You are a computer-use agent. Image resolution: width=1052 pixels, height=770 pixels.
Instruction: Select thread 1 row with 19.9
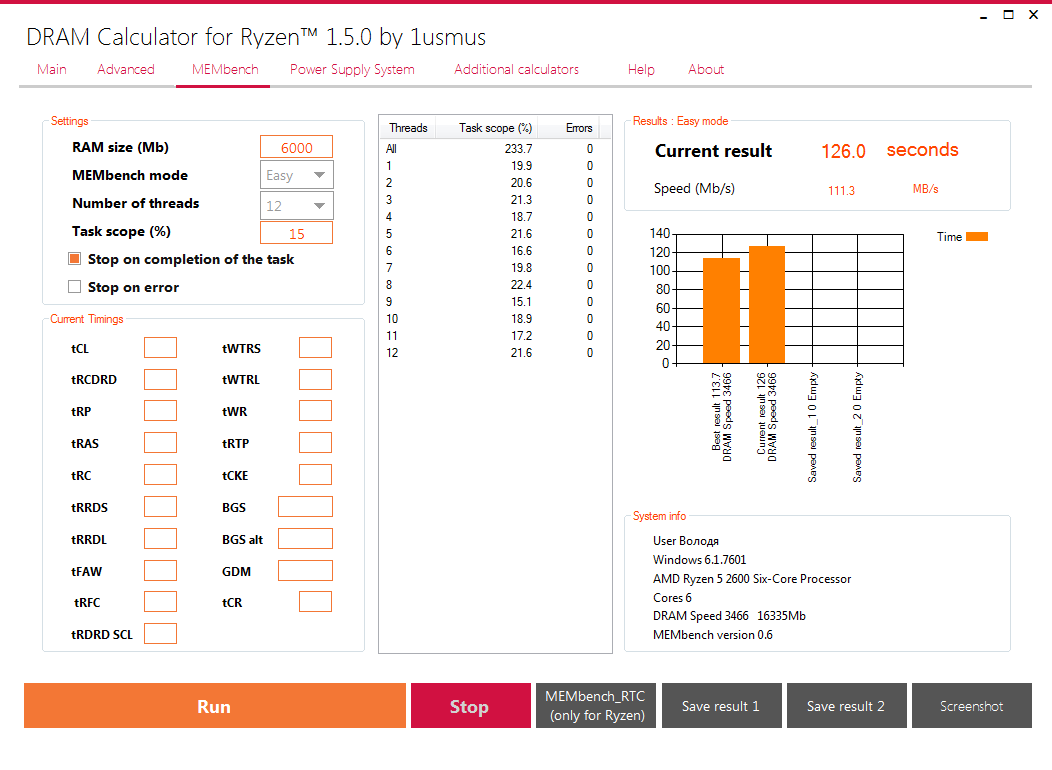coord(494,166)
